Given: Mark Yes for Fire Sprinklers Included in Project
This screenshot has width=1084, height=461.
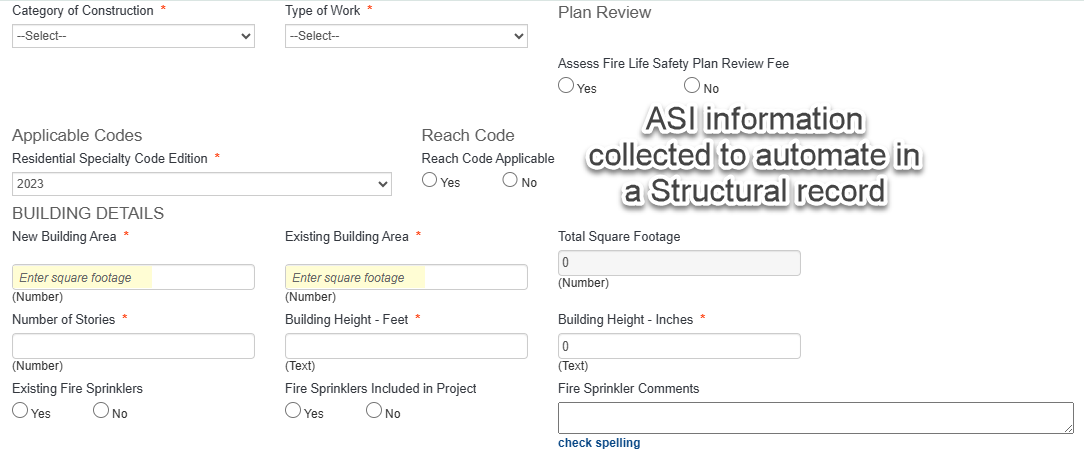Looking at the screenshot, I should [293, 411].
